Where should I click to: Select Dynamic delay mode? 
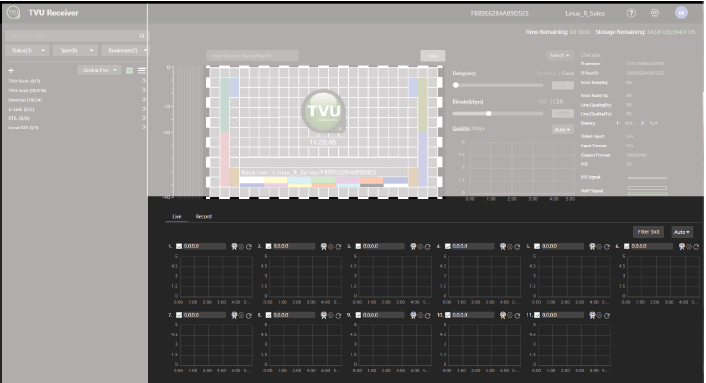[x=546, y=73]
